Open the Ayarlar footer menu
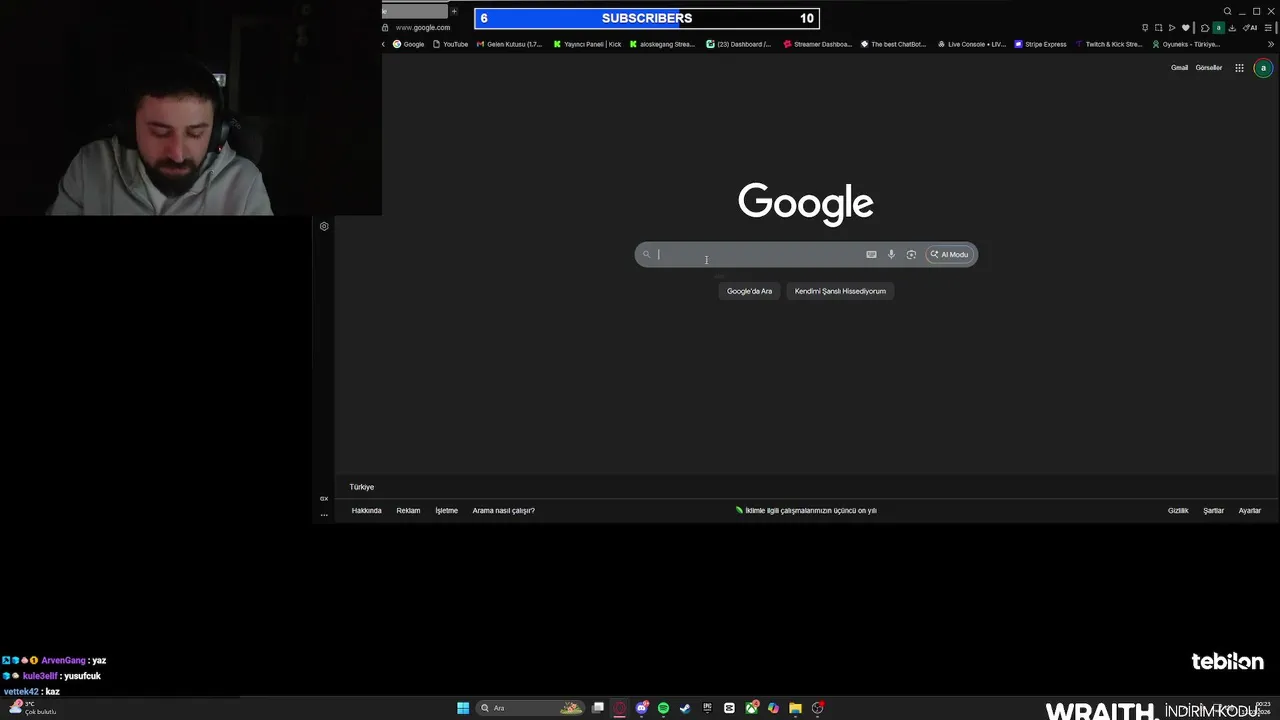 pos(1250,511)
